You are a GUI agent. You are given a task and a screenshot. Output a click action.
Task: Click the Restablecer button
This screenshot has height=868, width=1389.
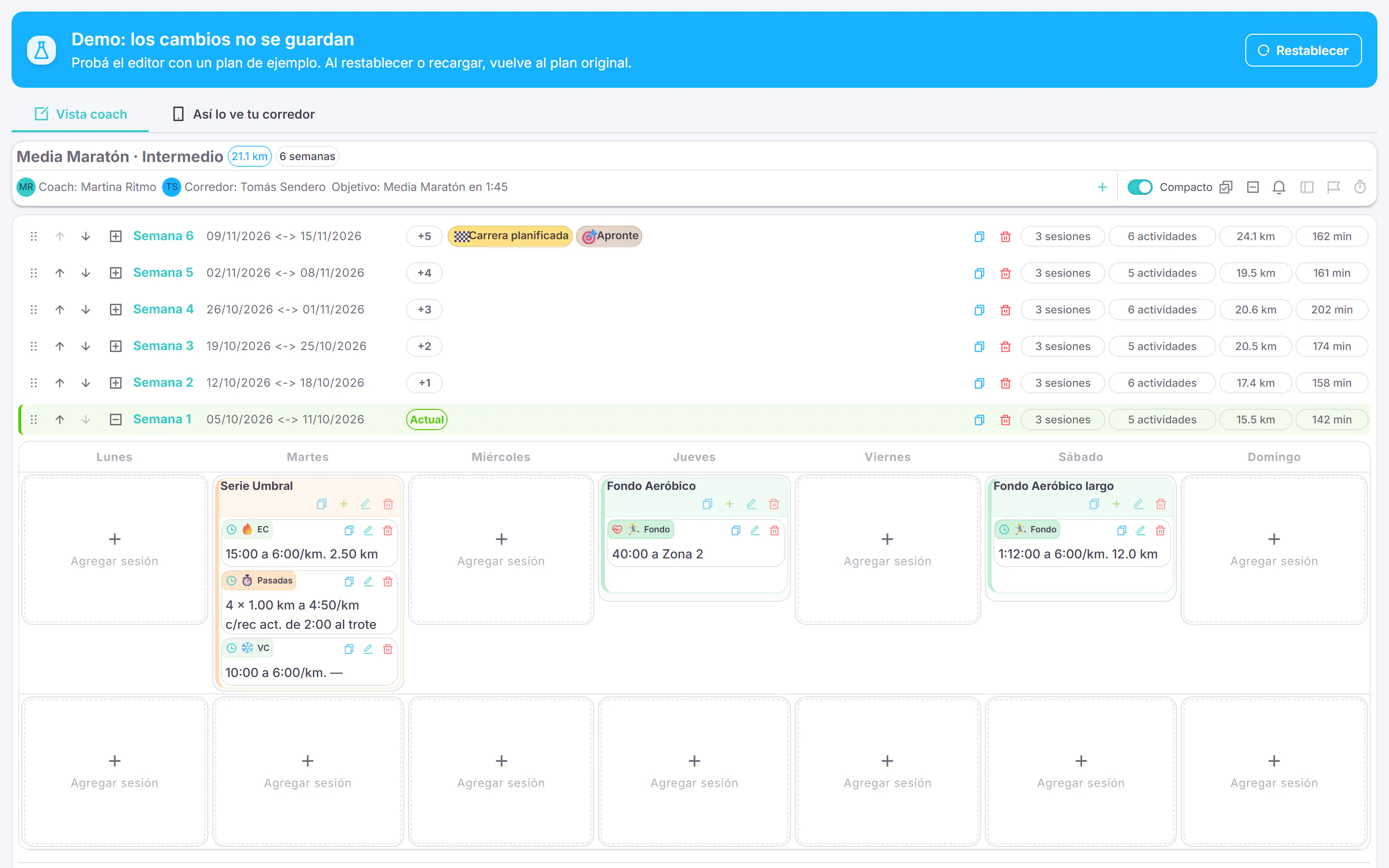[x=1303, y=51]
